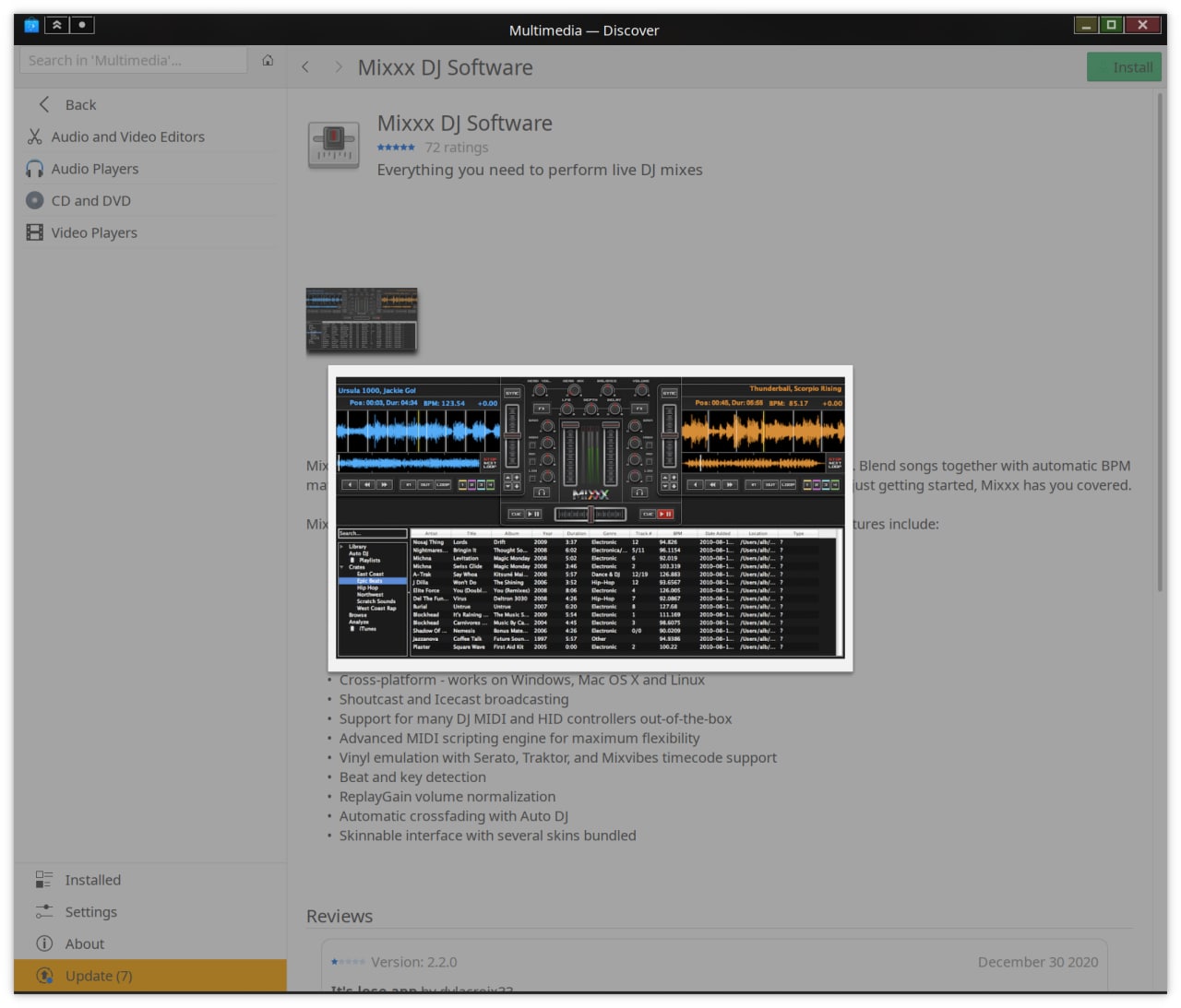Click the About info icon

pyautogui.click(x=43, y=943)
